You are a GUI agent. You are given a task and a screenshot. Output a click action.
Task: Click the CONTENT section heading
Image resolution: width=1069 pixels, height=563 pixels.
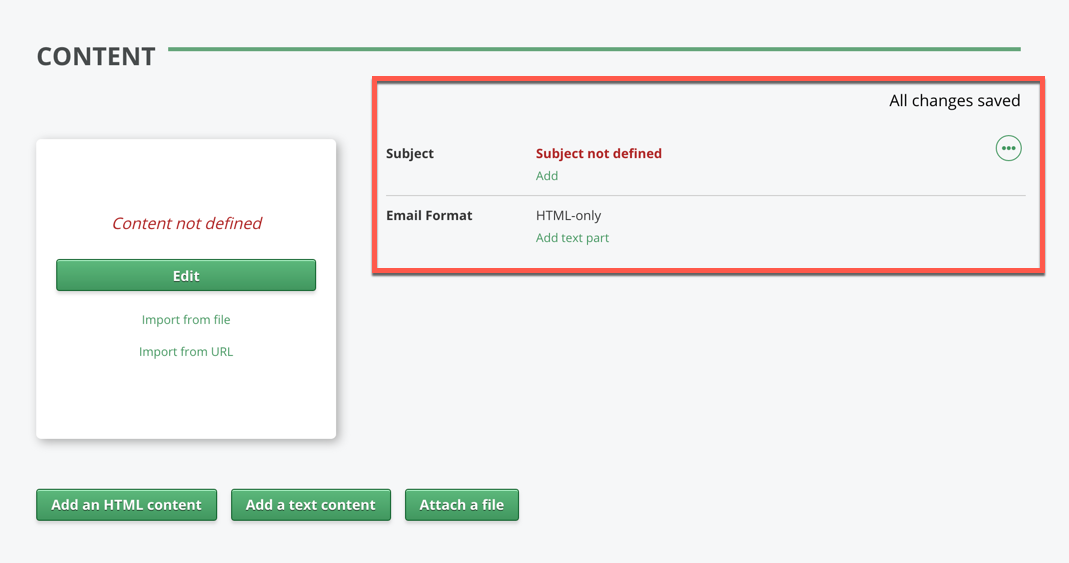click(x=96, y=57)
